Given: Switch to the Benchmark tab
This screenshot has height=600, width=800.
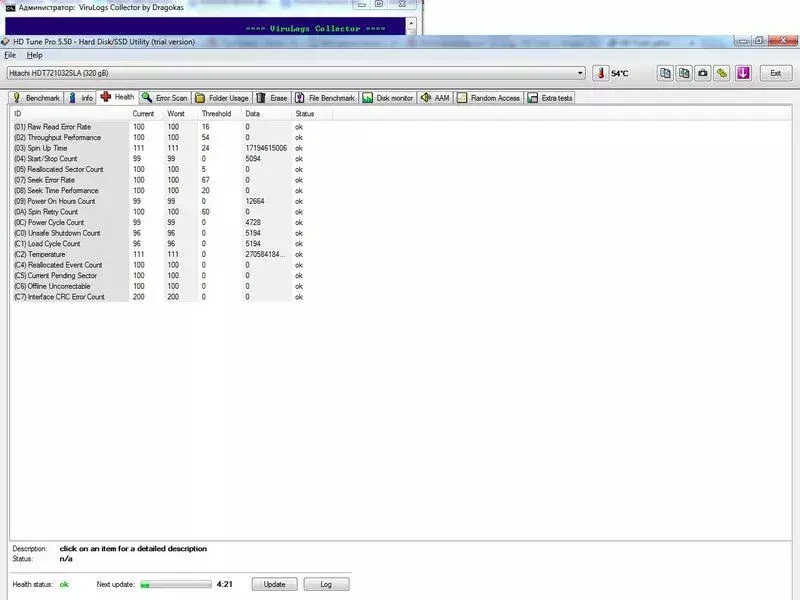Looking at the screenshot, I should tap(36, 98).
